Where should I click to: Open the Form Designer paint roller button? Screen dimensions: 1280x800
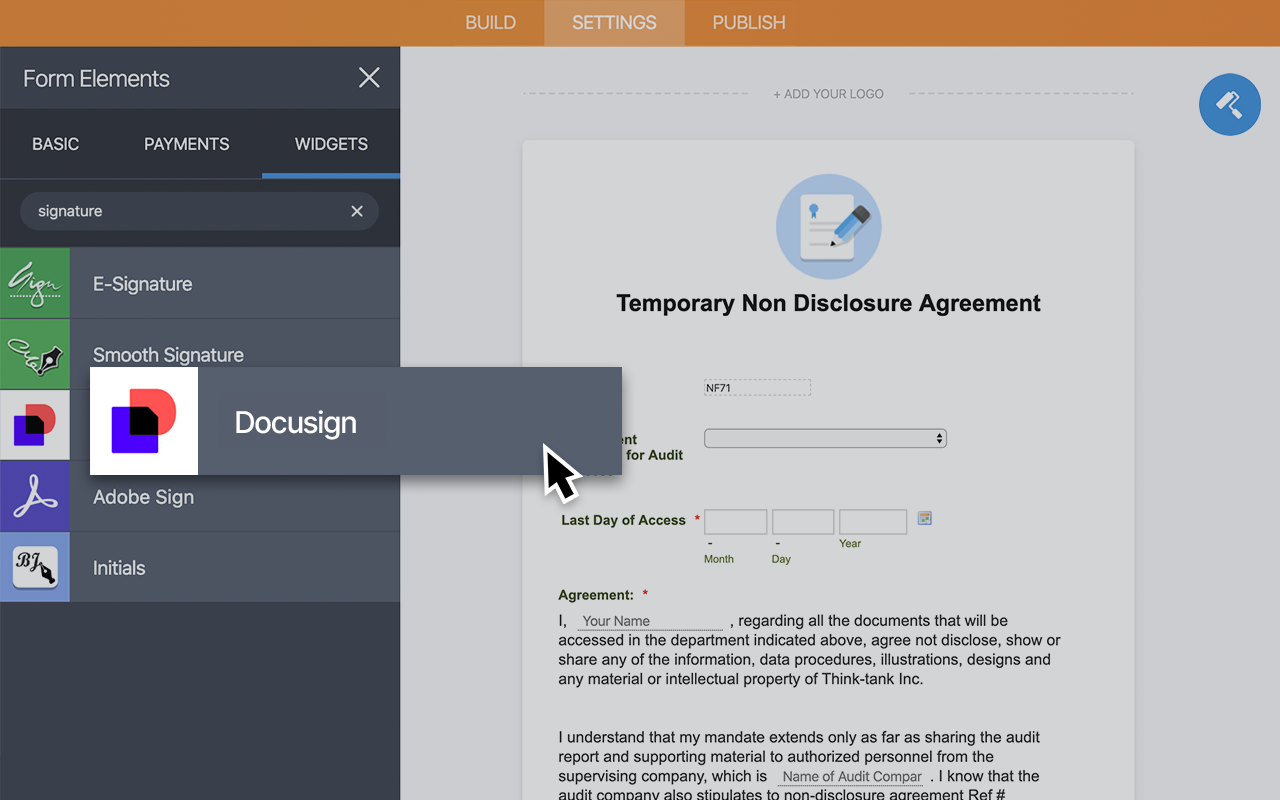click(1229, 104)
